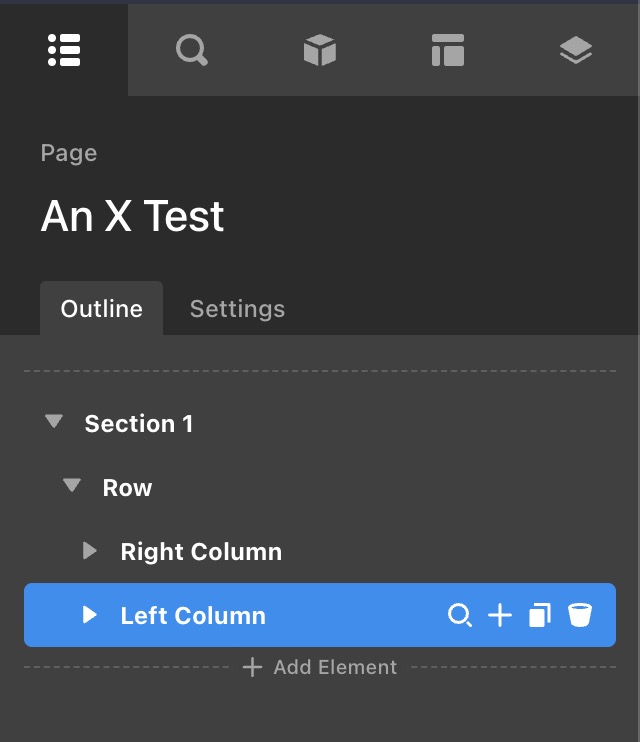Screen dimensions: 640x742
Task: Delete Left Column with trash icon
Action: point(580,615)
